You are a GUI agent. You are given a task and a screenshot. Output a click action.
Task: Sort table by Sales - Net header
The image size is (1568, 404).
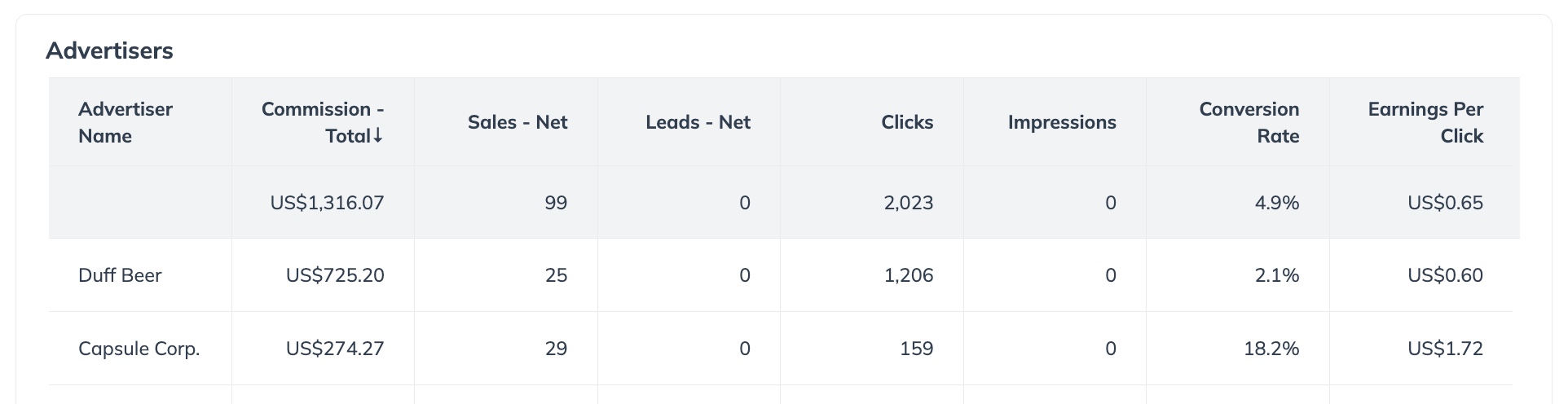coord(517,122)
